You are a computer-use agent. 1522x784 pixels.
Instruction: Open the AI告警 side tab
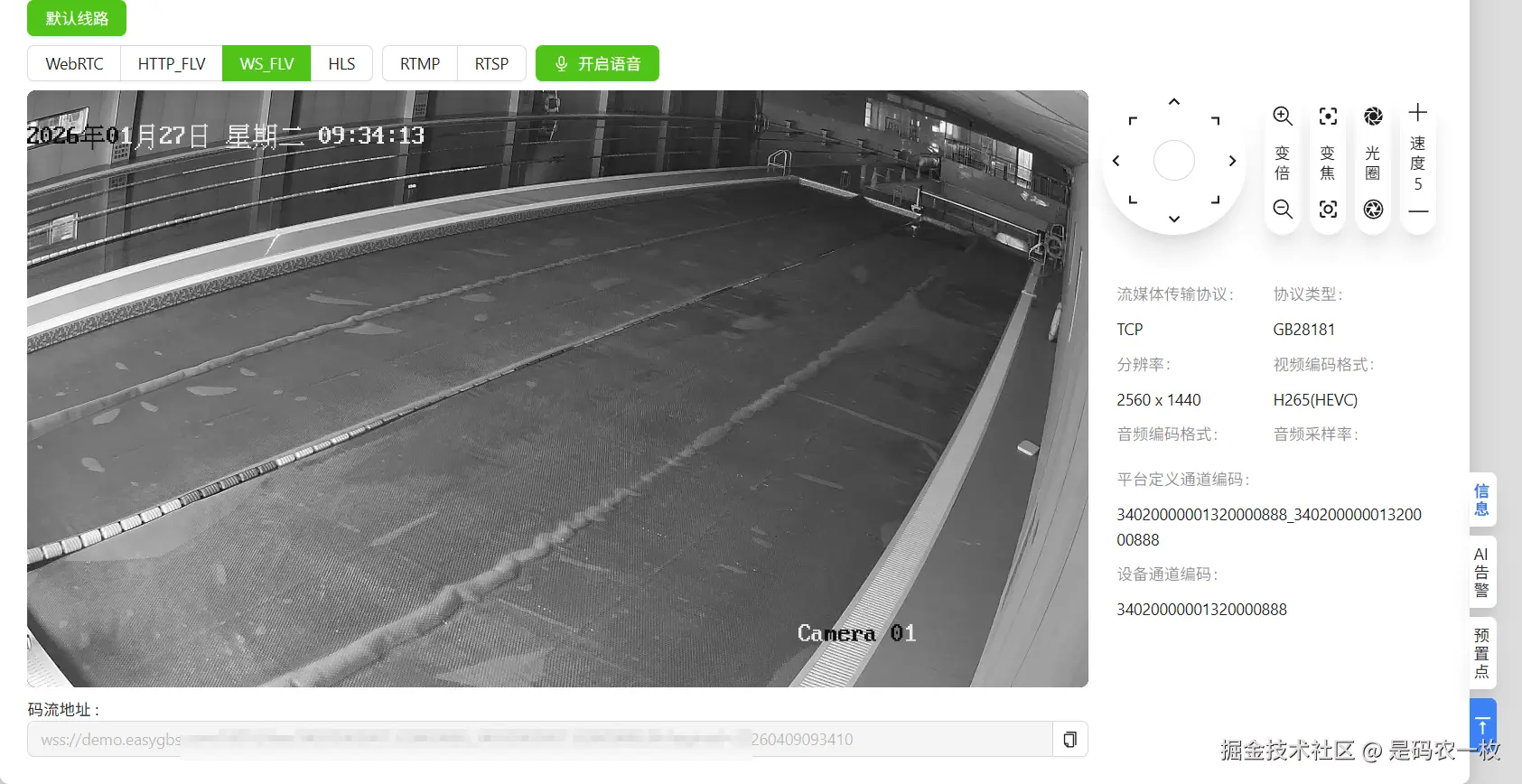click(1482, 572)
